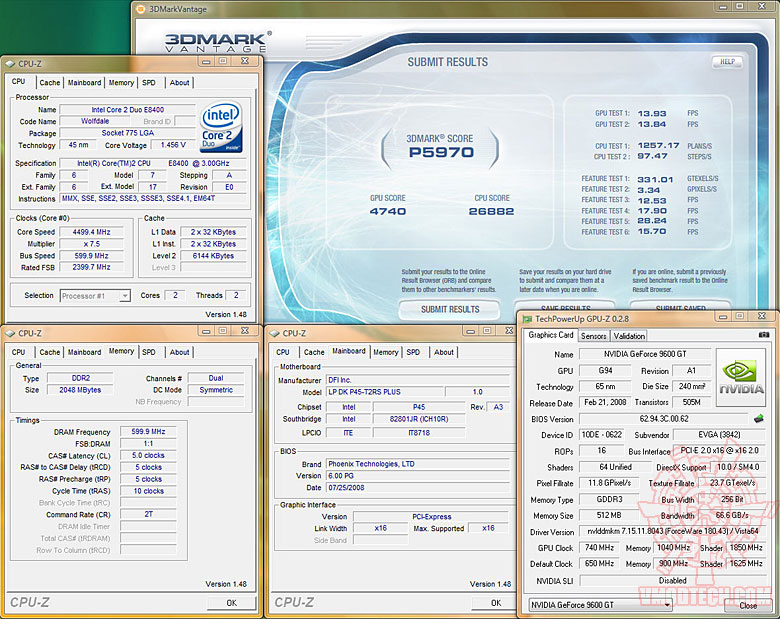Open the About tab in the top CPU-Z window

(x=179, y=83)
